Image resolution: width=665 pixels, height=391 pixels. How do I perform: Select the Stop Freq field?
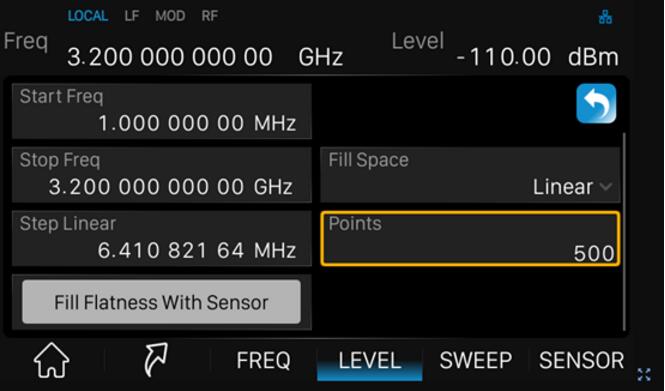pyautogui.click(x=162, y=175)
